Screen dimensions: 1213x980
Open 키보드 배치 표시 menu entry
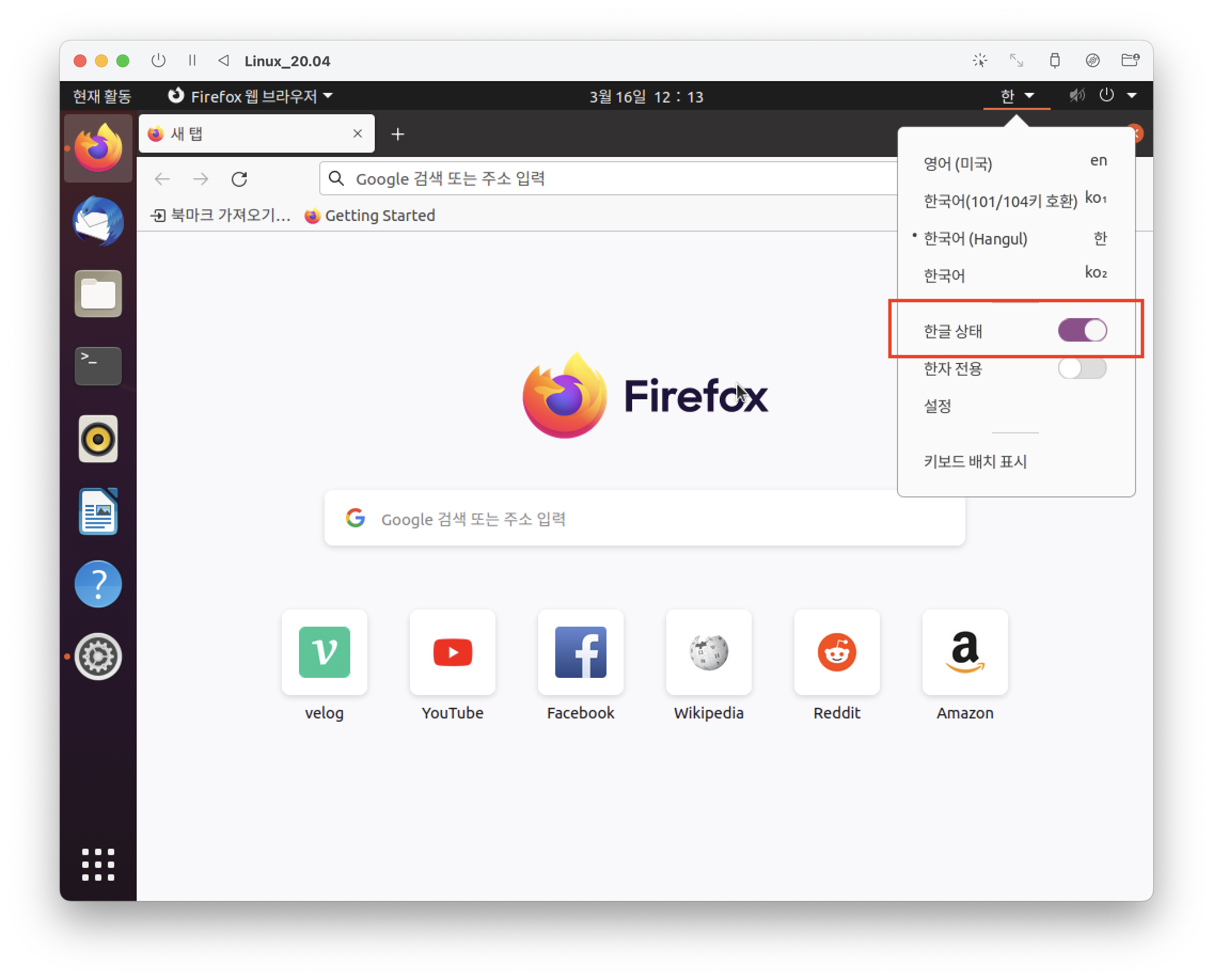(975, 461)
